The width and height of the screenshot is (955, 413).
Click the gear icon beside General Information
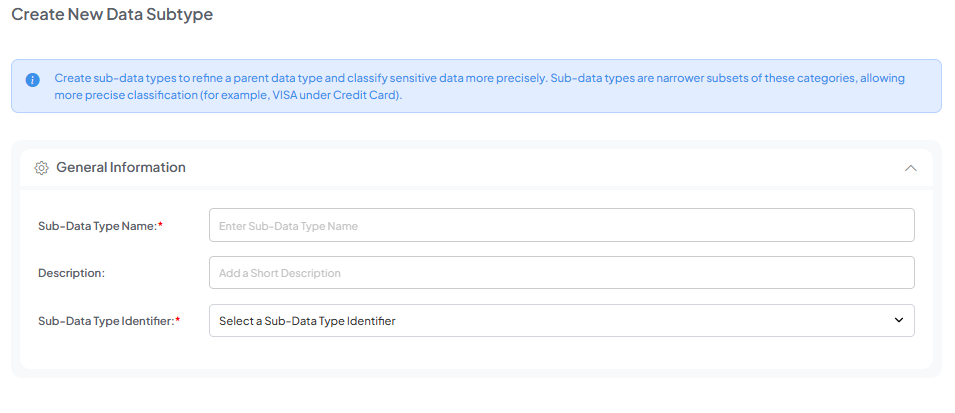(41, 168)
